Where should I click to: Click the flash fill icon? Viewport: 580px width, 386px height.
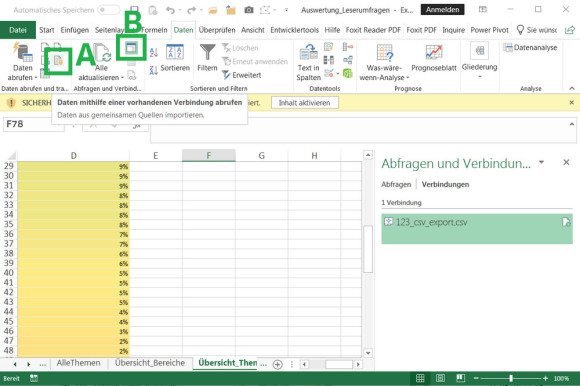pyautogui.click(x=328, y=47)
